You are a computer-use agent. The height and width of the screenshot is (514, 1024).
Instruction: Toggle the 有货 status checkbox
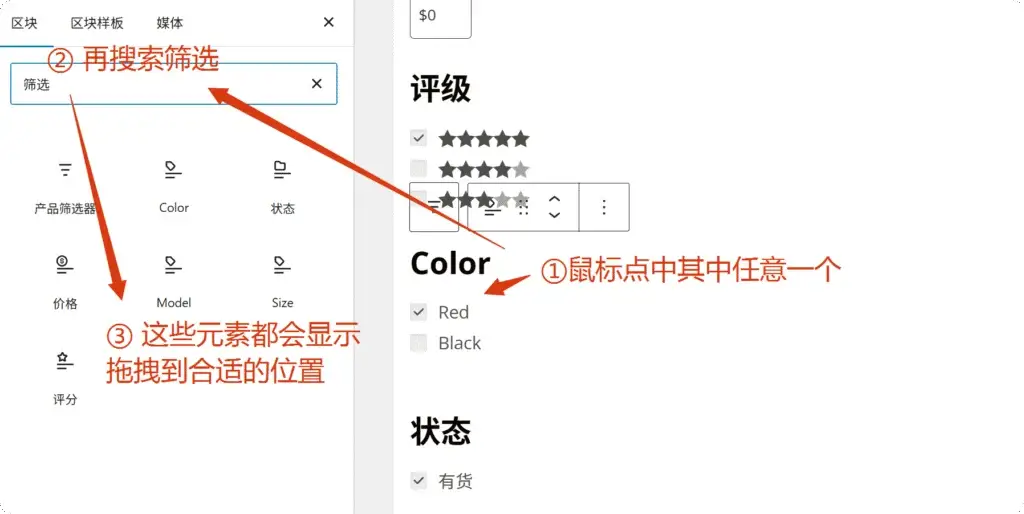pyautogui.click(x=419, y=481)
